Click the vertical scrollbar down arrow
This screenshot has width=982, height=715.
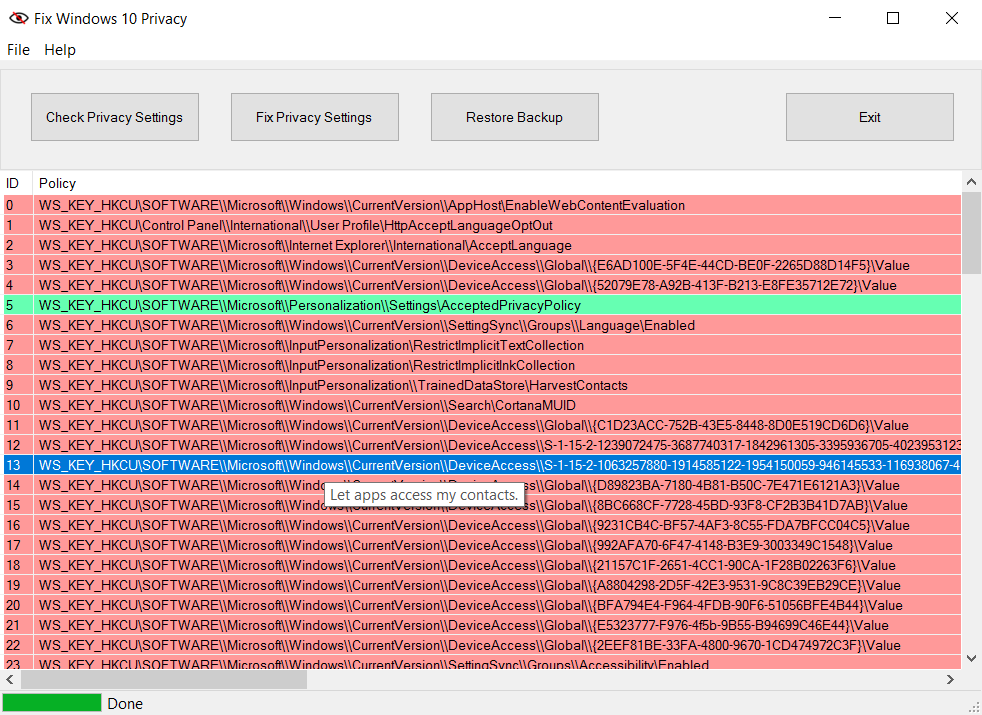point(971,658)
